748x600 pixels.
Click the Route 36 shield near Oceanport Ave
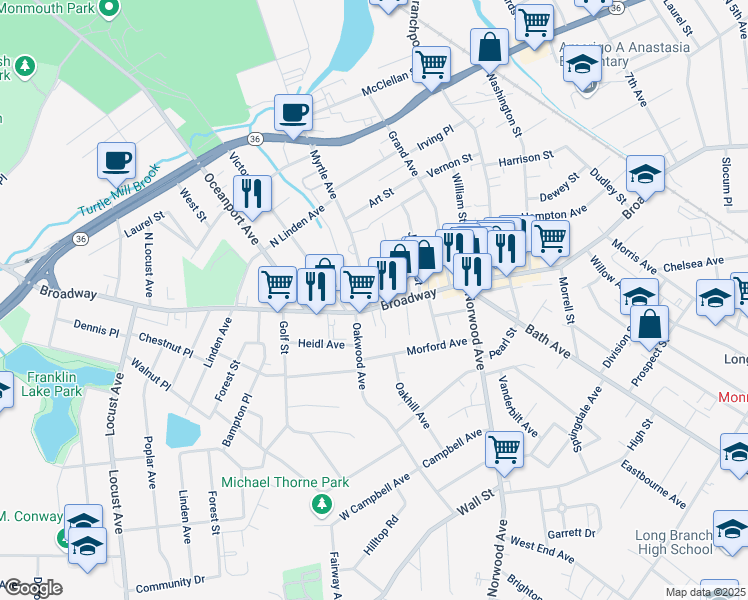click(255, 139)
